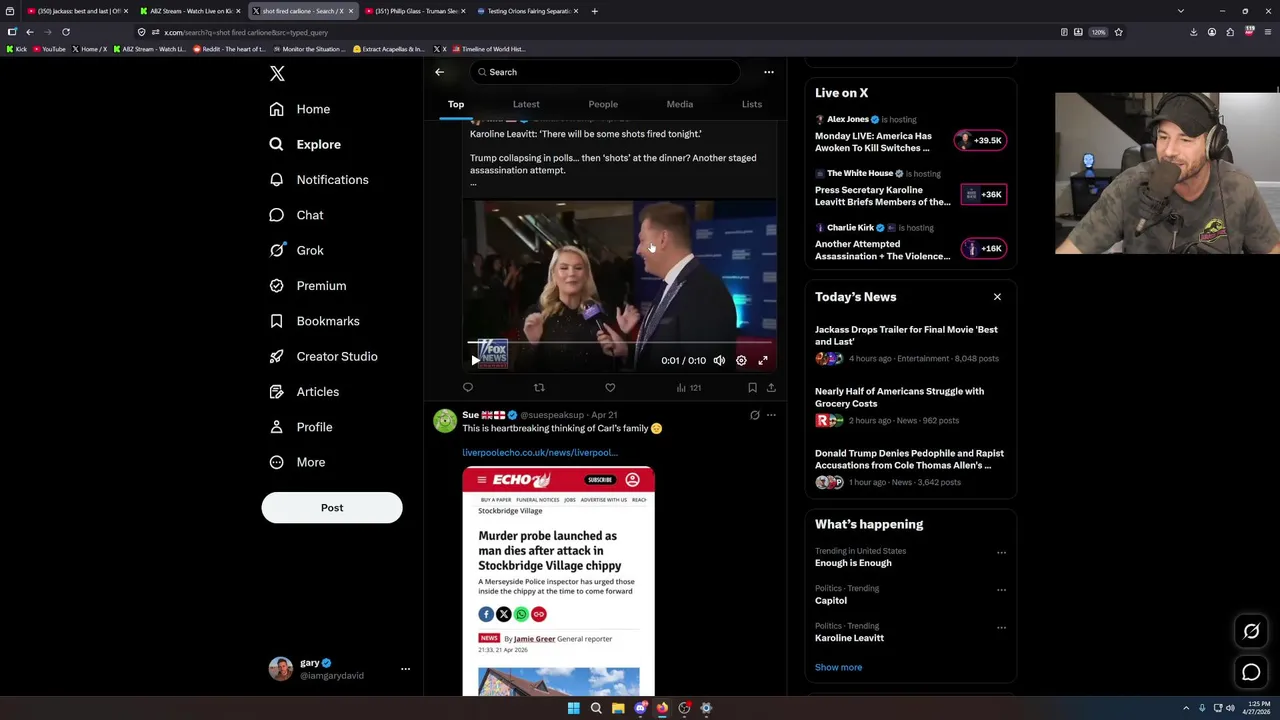View analytics showing 121 views

[688, 388]
